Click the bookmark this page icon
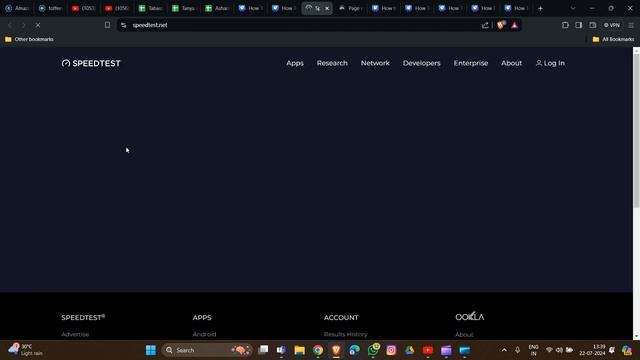This screenshot has width=640, height=360. 107,25
